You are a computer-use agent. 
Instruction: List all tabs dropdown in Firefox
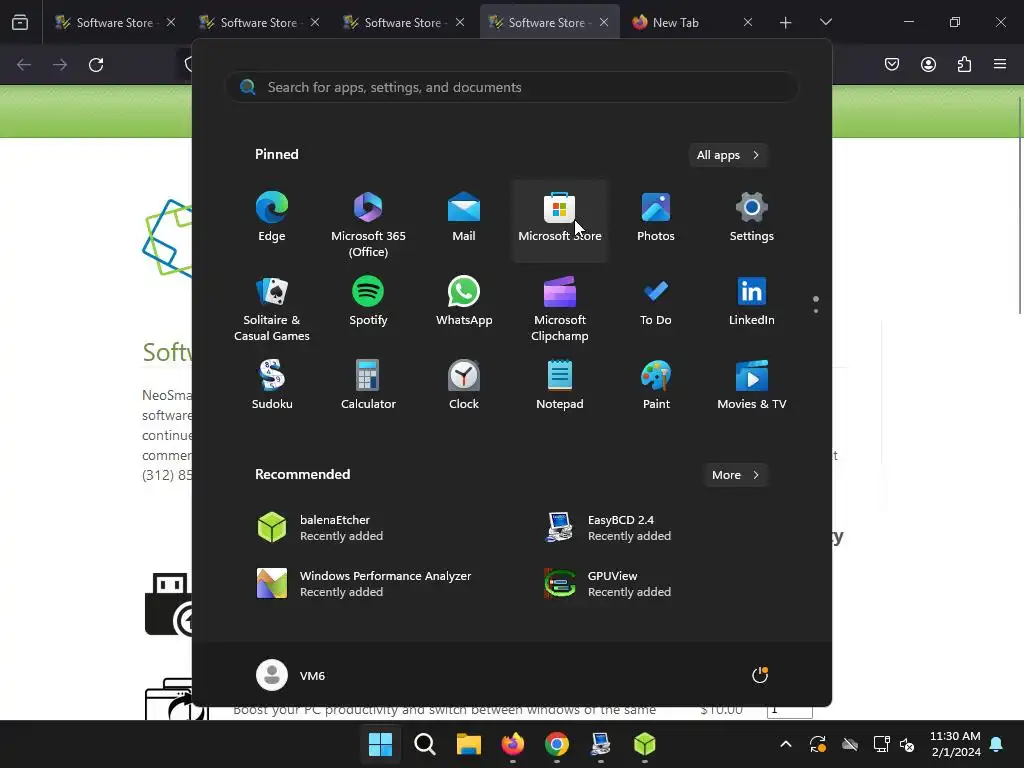click(825, 22)
